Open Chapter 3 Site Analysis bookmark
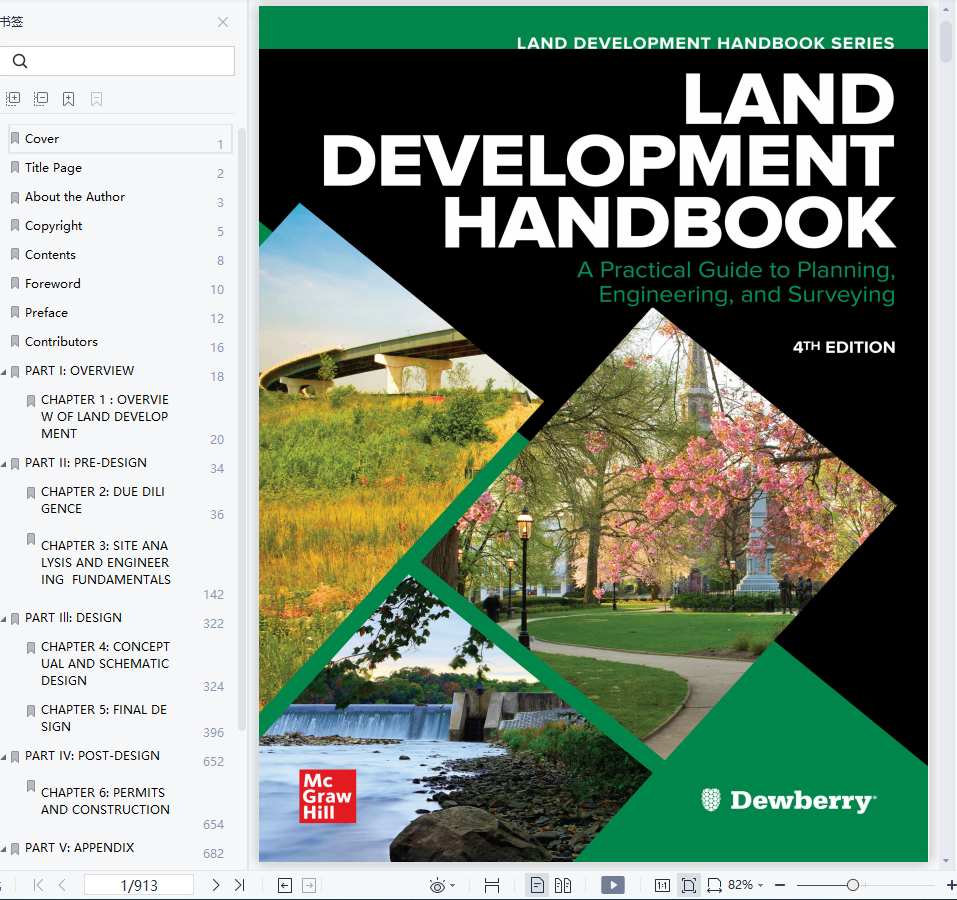Screen dimensions: 957x900 coord(106,563)
